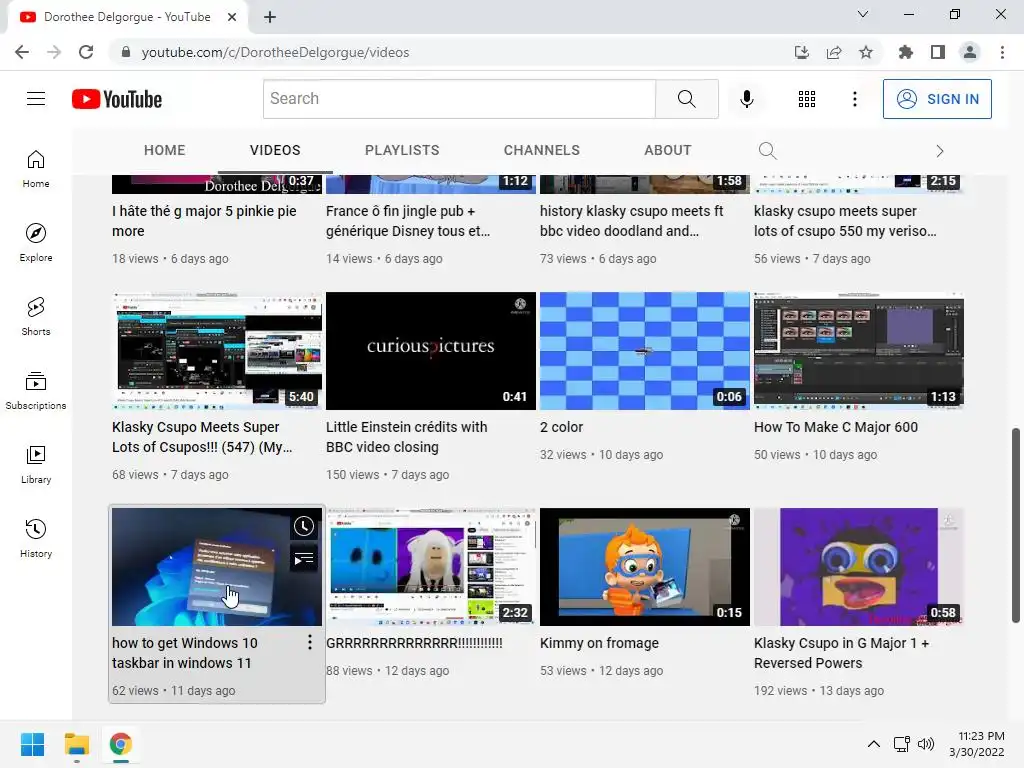Viewport: 1024px width, 768px height.
Task: Open Little Einstein crédits video title
Action: point(406,437)
